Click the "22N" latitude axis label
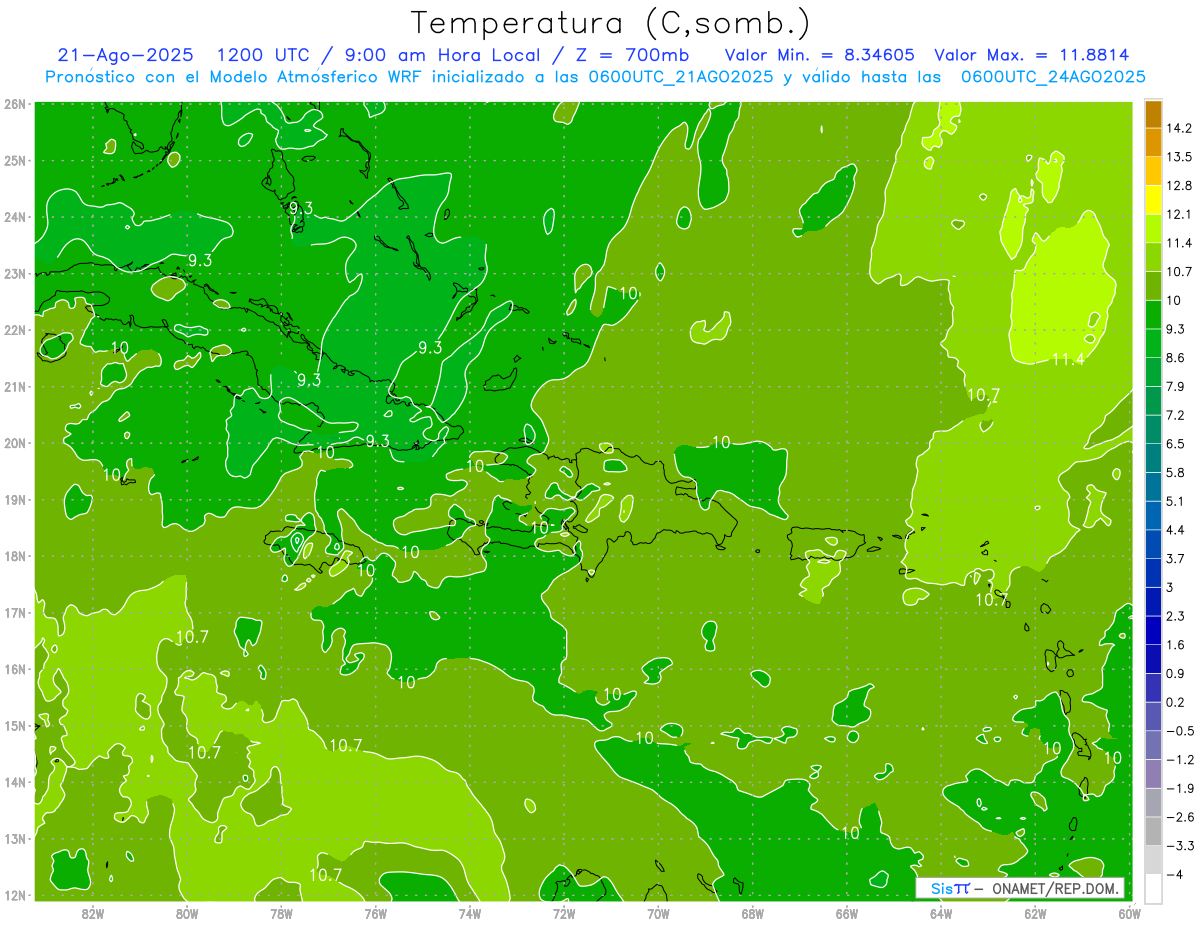The width and height of the screenshot is (1200, 927). pos(14,330)
